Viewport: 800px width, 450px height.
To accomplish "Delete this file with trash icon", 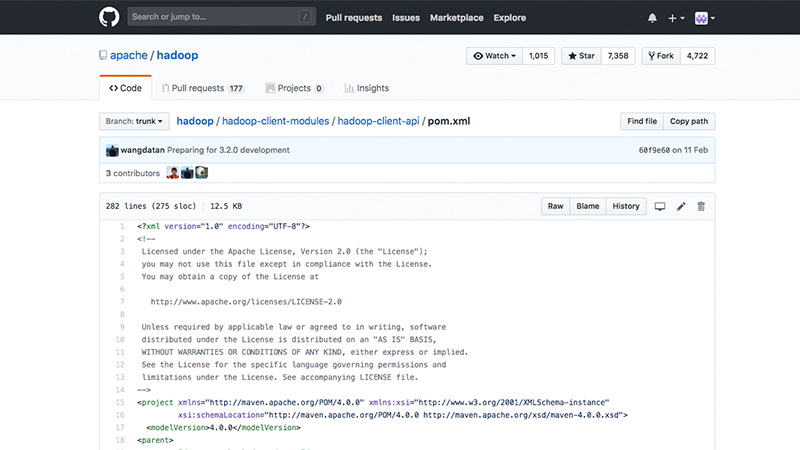I will [701, 206].
